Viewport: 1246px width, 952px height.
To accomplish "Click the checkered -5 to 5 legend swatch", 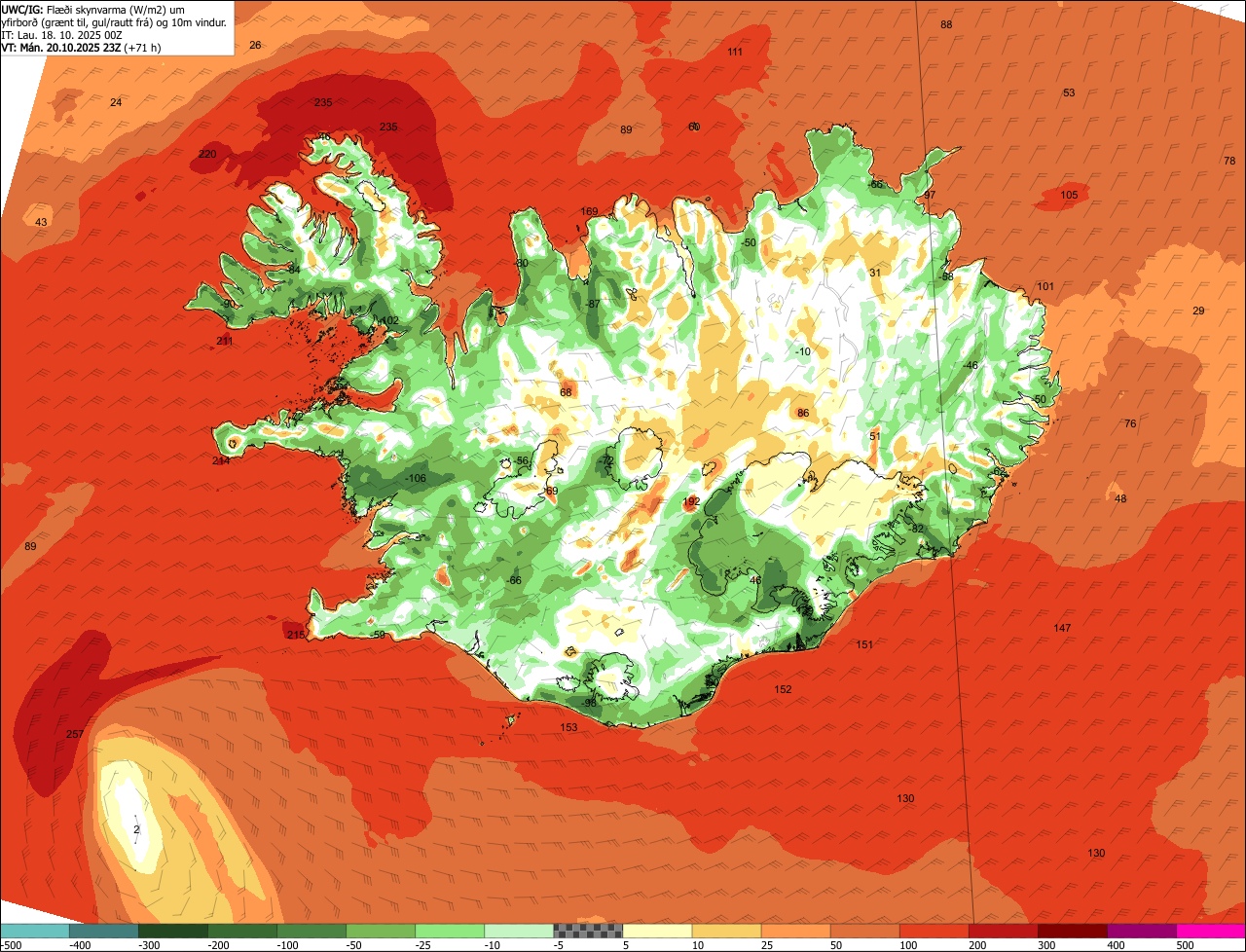I will [x=588, y=931].
